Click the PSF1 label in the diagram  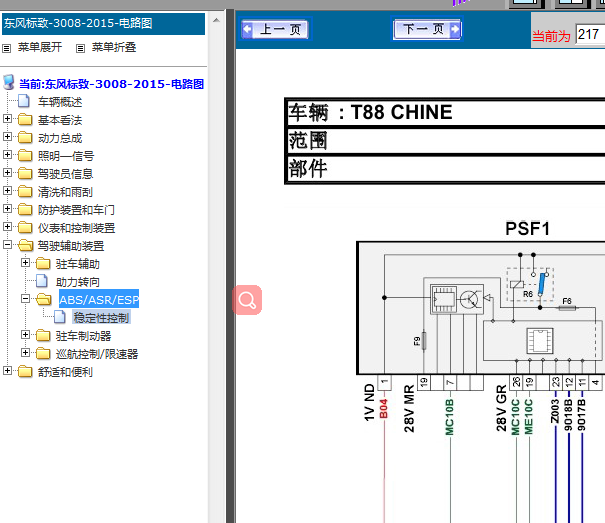[x=527, y=228]
